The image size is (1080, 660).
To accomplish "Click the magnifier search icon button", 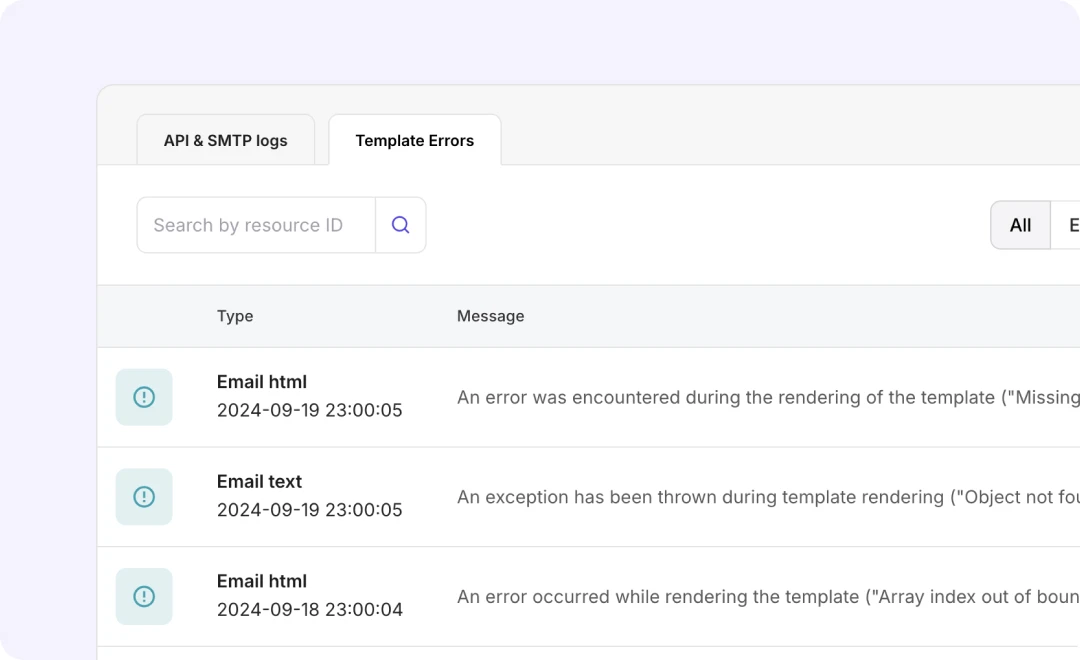I will [401, 225].
